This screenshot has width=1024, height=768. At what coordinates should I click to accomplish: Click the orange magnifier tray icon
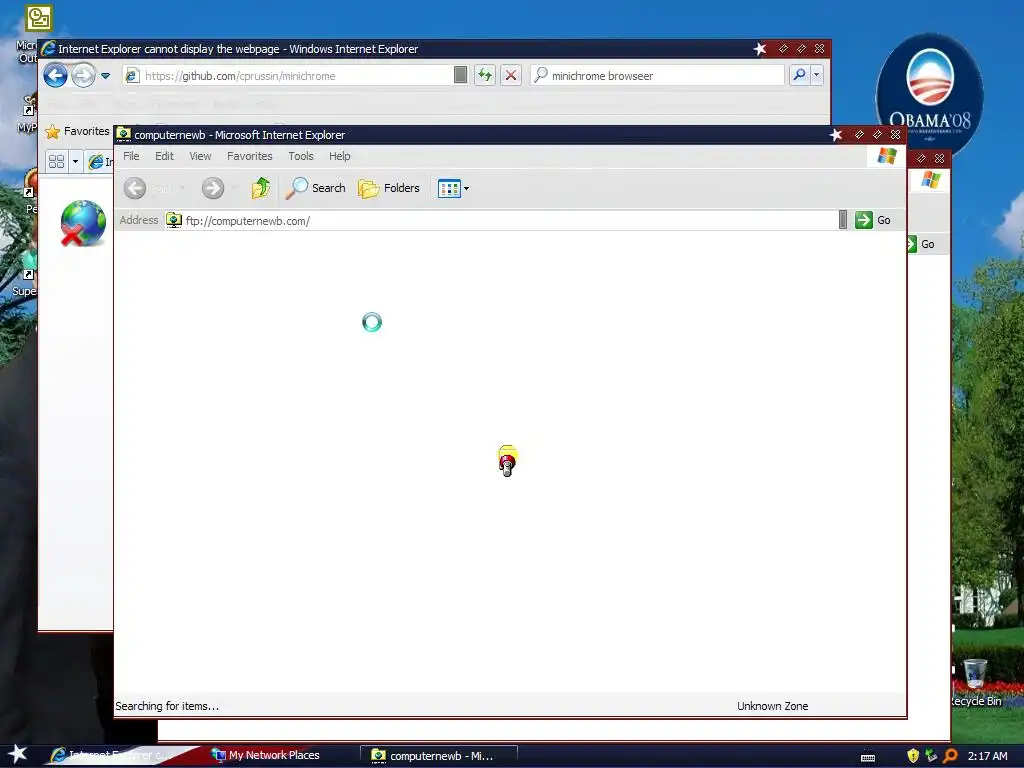pyautogui.click(x=950, y=756)
